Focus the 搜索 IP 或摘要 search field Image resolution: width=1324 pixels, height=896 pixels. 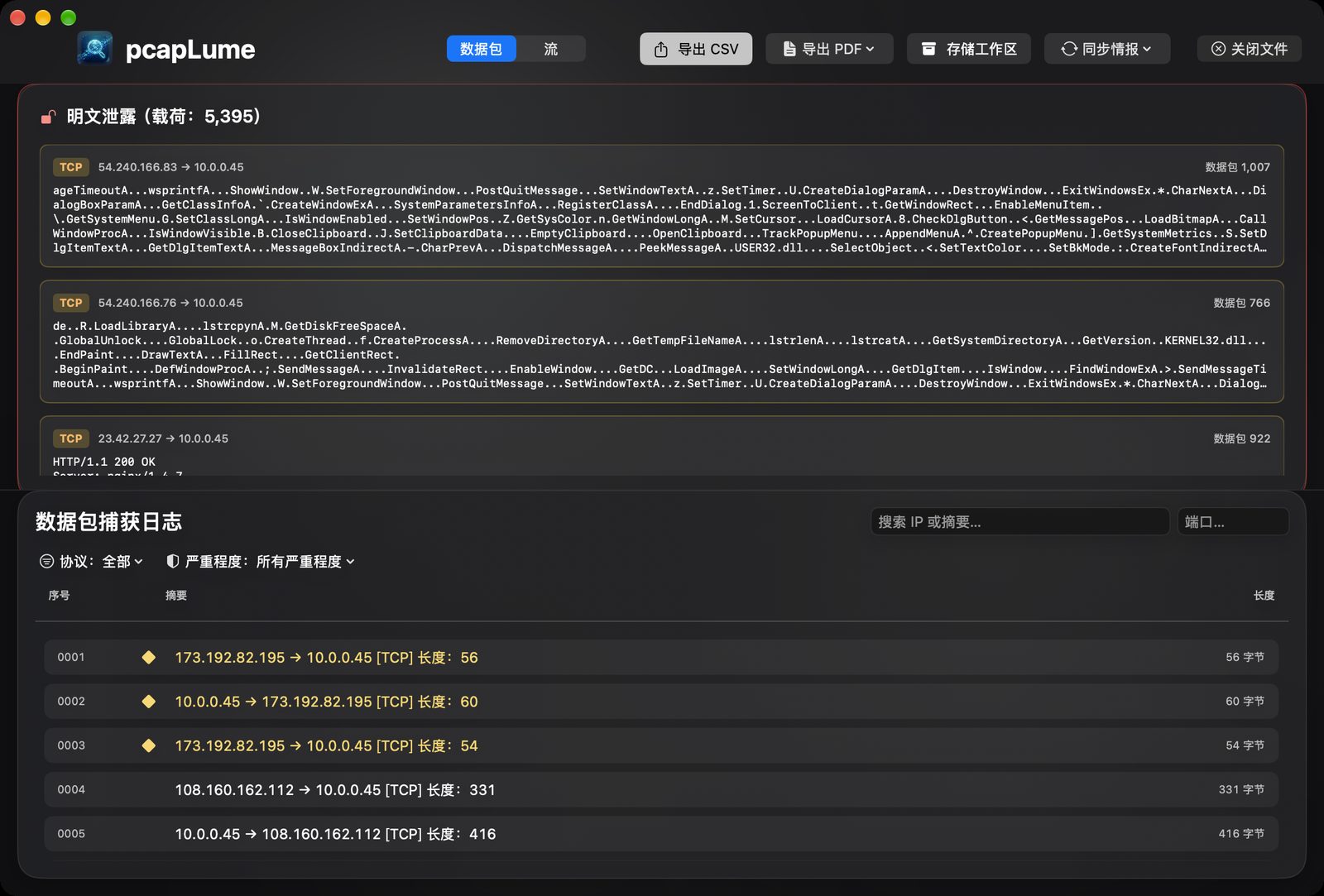click(1019, 522)
